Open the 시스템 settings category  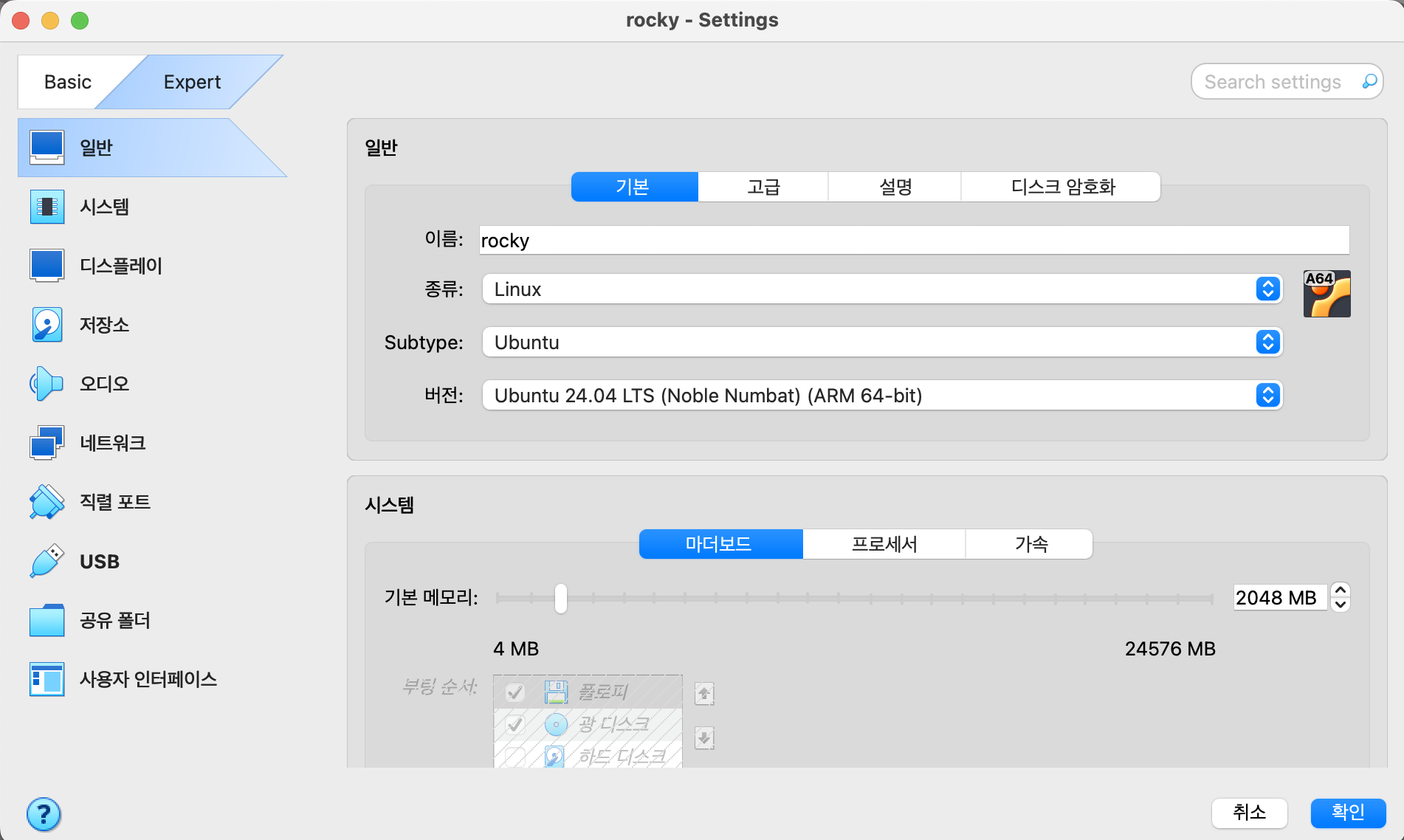(152, 206)
